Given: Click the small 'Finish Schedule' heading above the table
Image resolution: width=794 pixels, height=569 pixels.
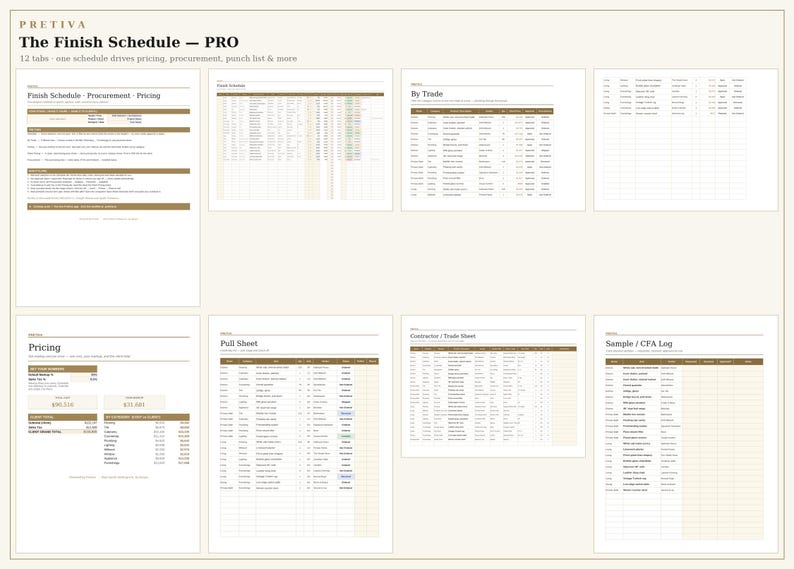Looking at the screenshot, I should click(x=231, y=86).
